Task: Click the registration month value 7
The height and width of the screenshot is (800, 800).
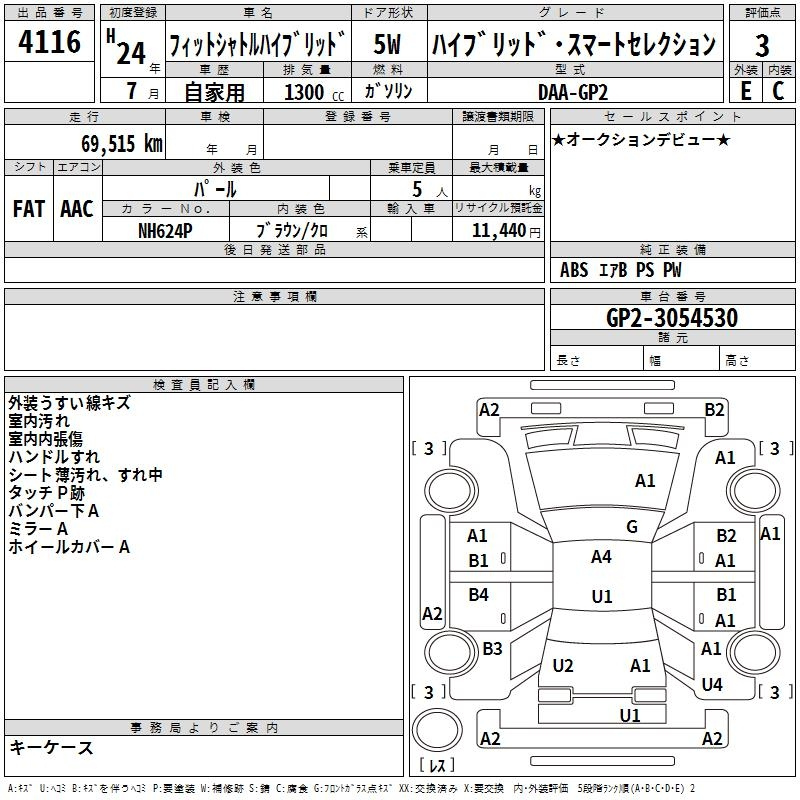Action: click(x=132, y=91)
